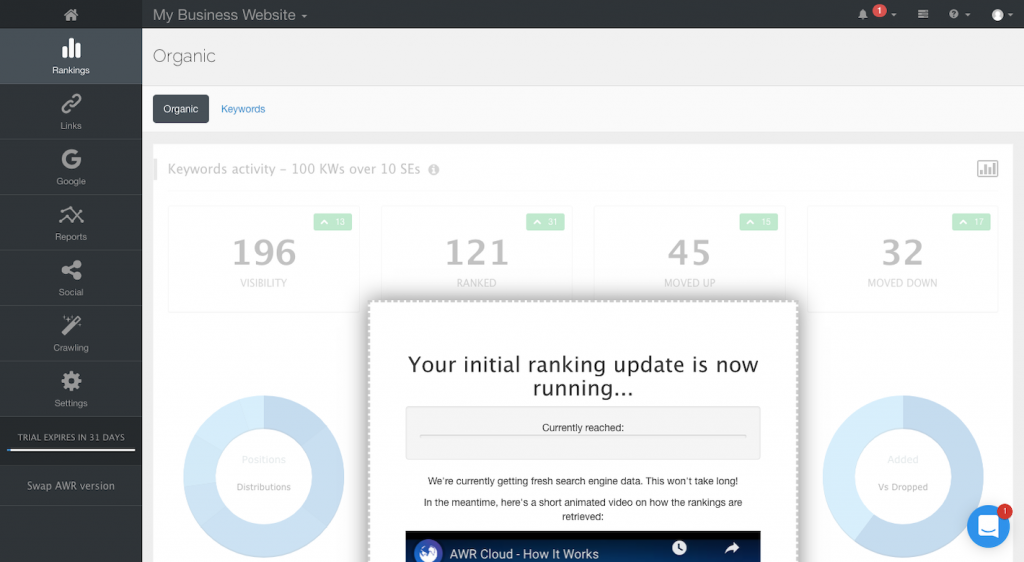Open the Links section
The height and width of the screenshot is (562, 1024).
pos(71,112)
